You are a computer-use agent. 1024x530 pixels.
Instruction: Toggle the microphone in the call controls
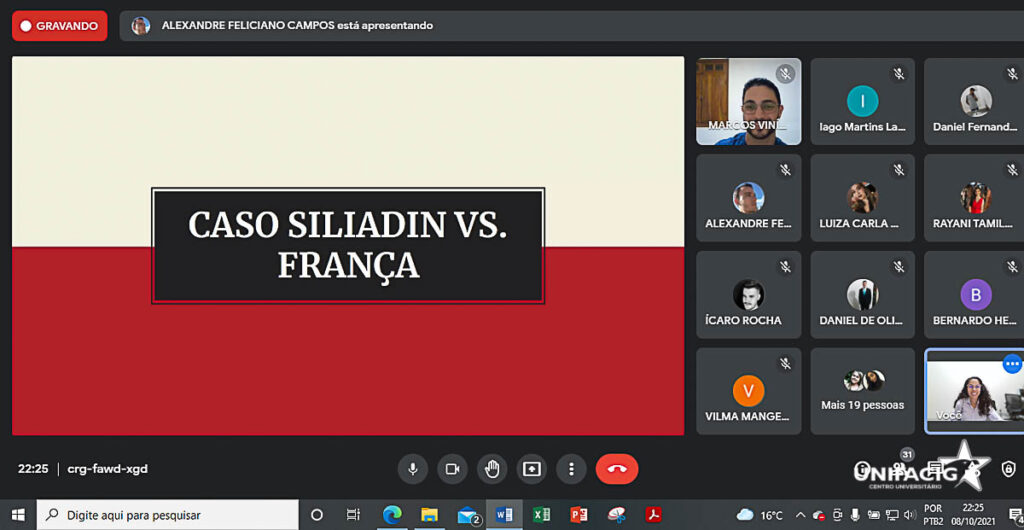coord(411,468)
